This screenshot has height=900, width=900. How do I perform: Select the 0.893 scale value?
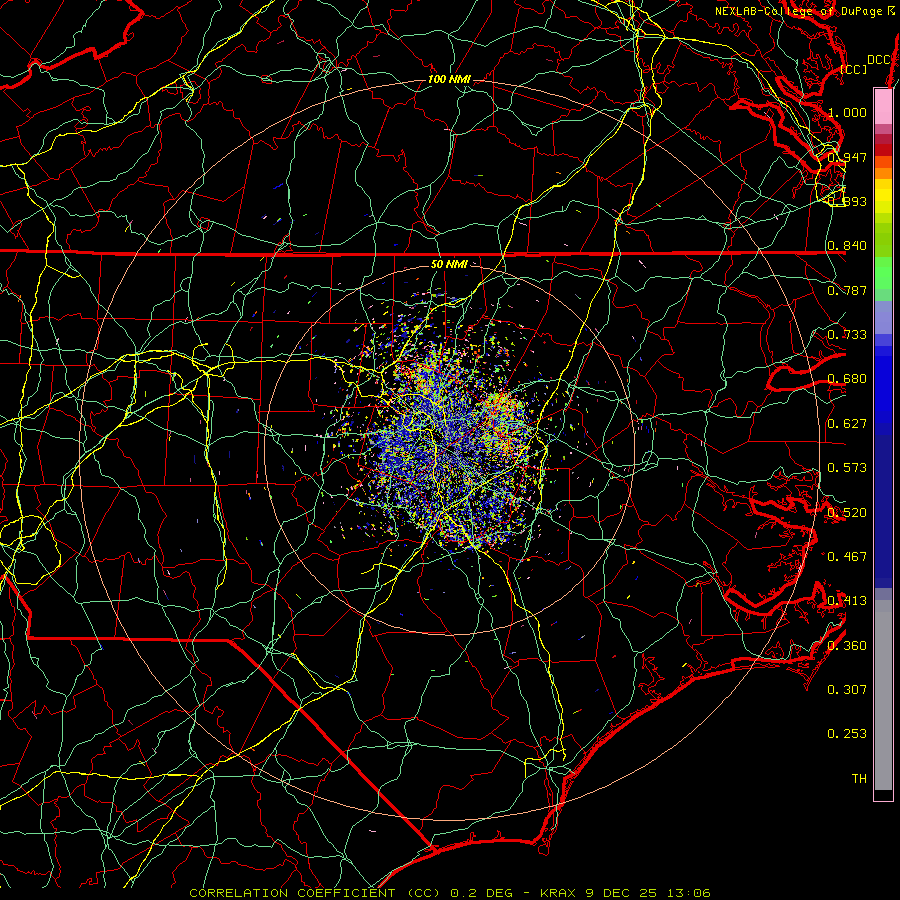(x=847, y=201)
